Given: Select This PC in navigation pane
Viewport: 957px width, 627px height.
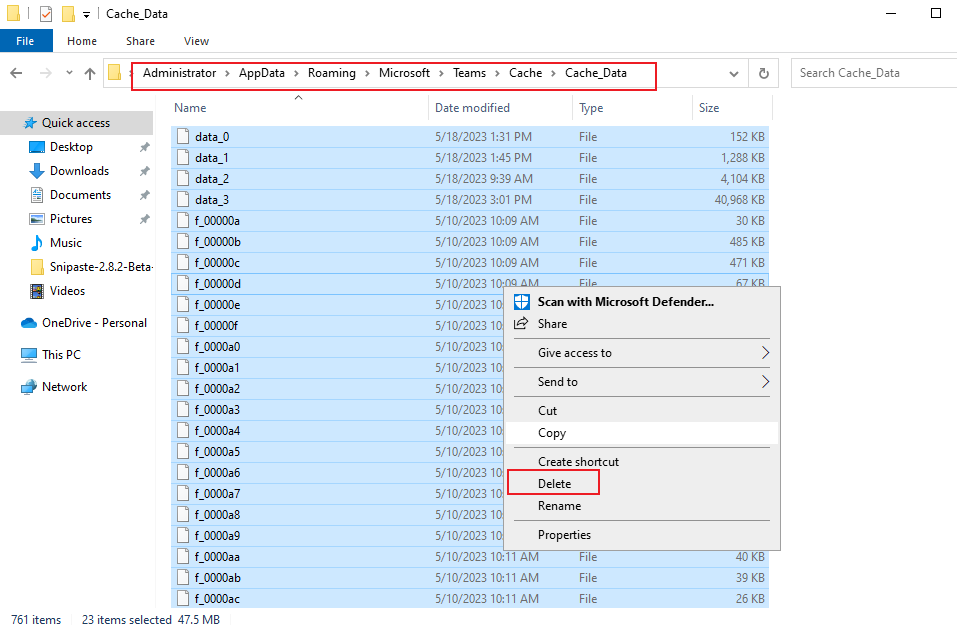Looking at the screenshot, I should (61, 355).
